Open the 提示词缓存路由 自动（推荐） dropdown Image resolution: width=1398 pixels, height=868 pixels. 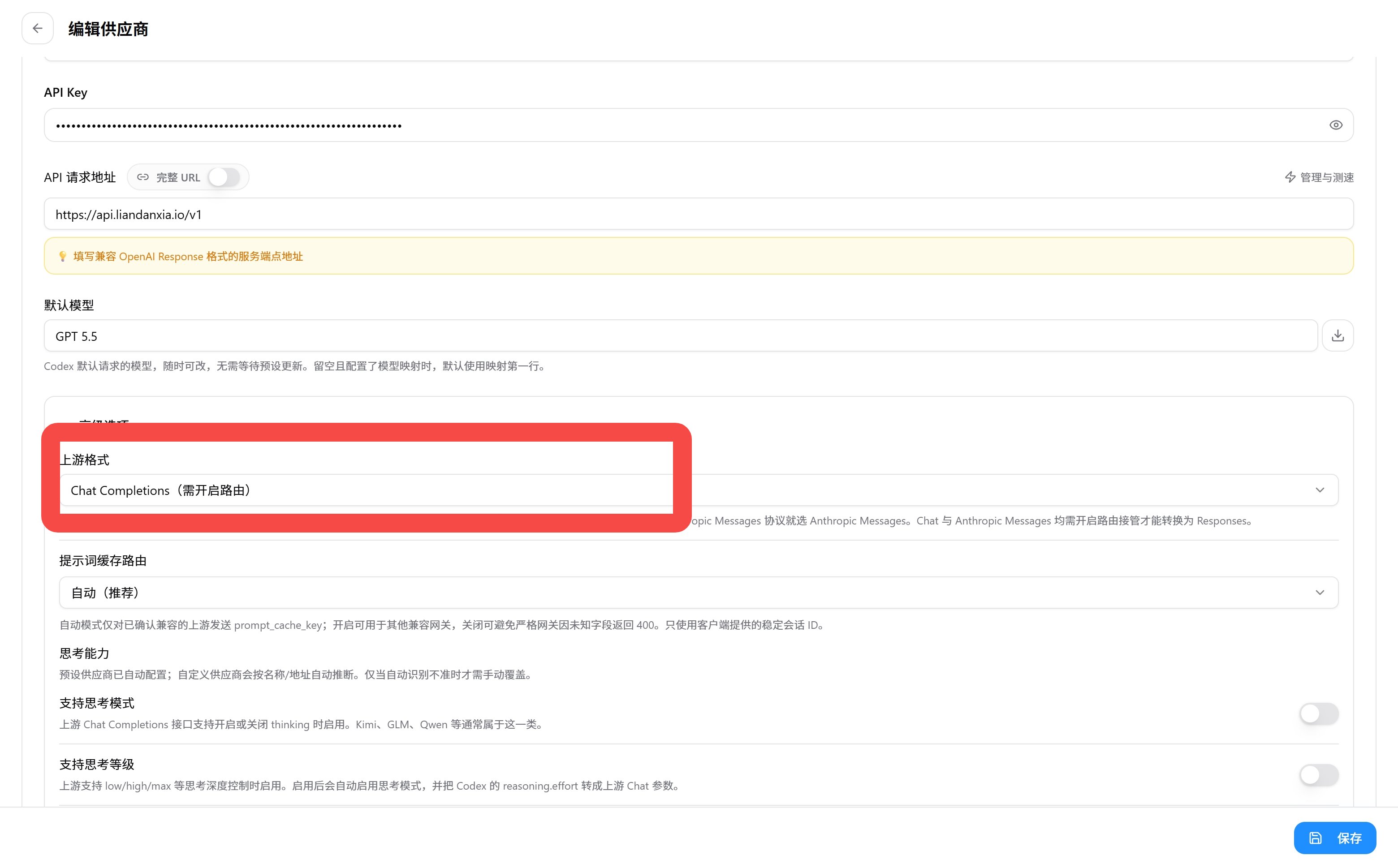pyautogui.click(x=699, y=593)
